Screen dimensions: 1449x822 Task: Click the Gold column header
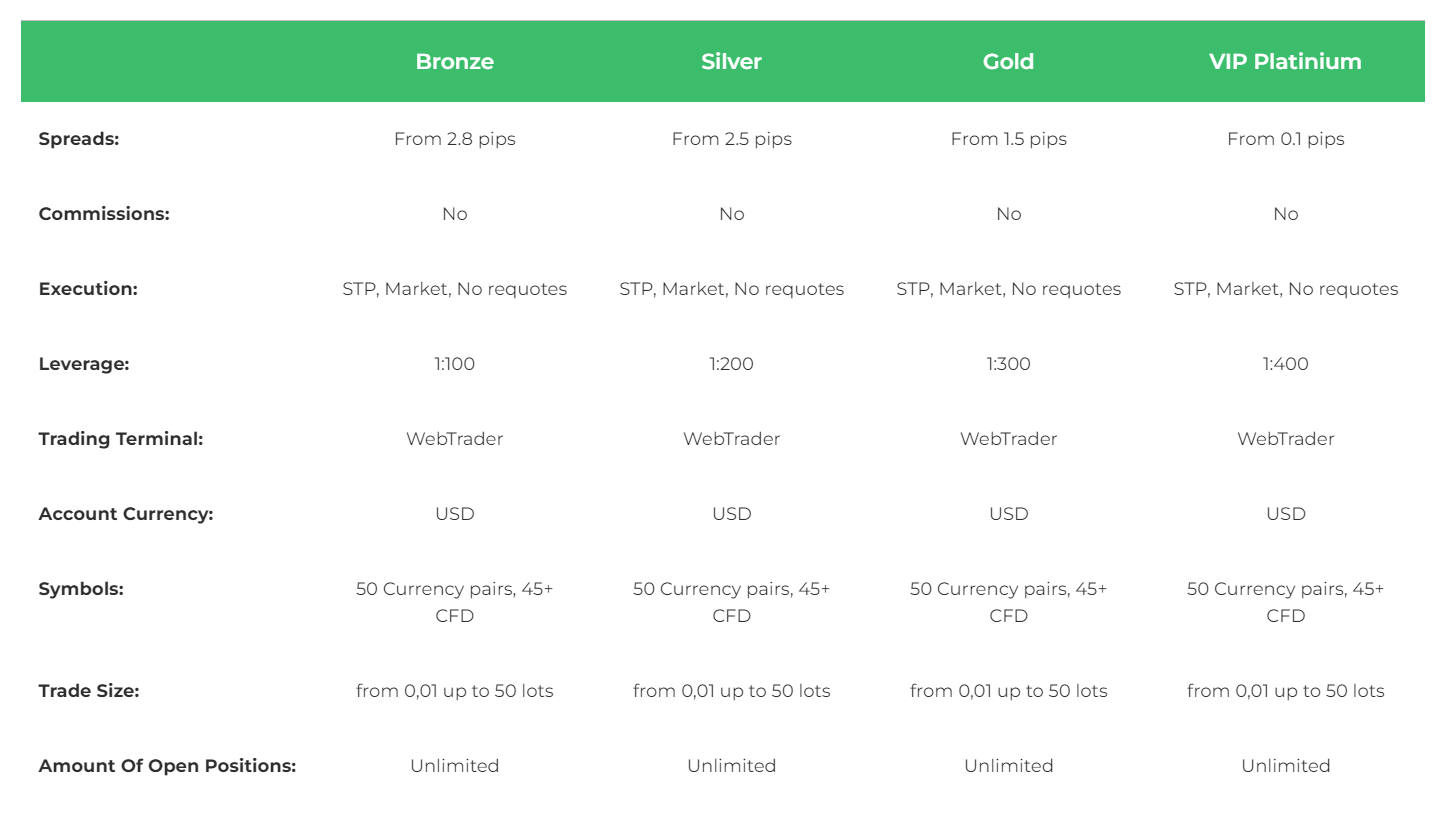tap(1008, 62)
